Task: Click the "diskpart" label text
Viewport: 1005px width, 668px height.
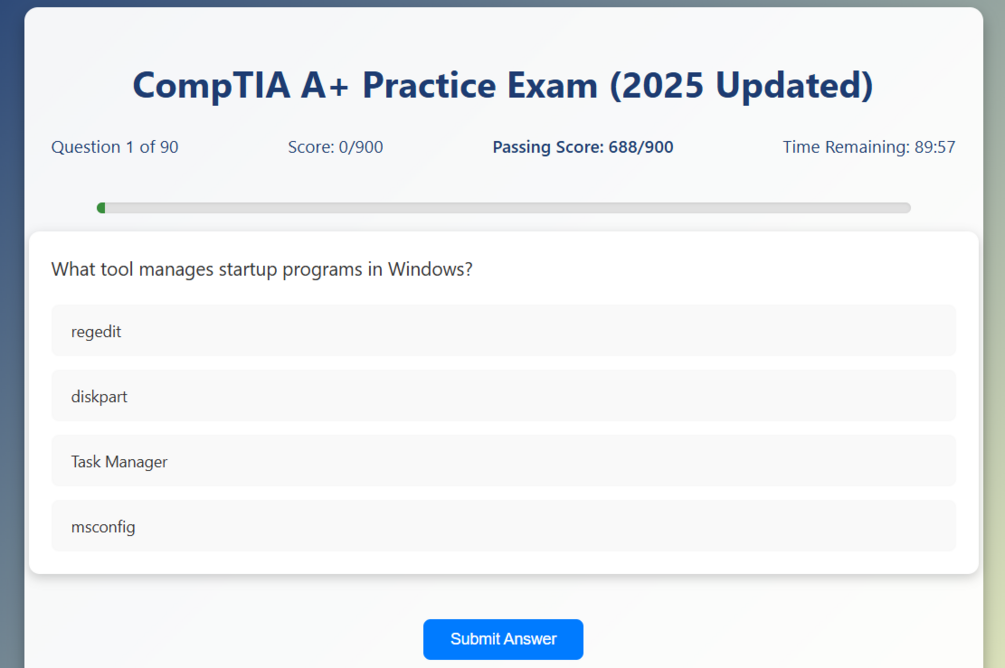Action: click(x=99, y=397)
